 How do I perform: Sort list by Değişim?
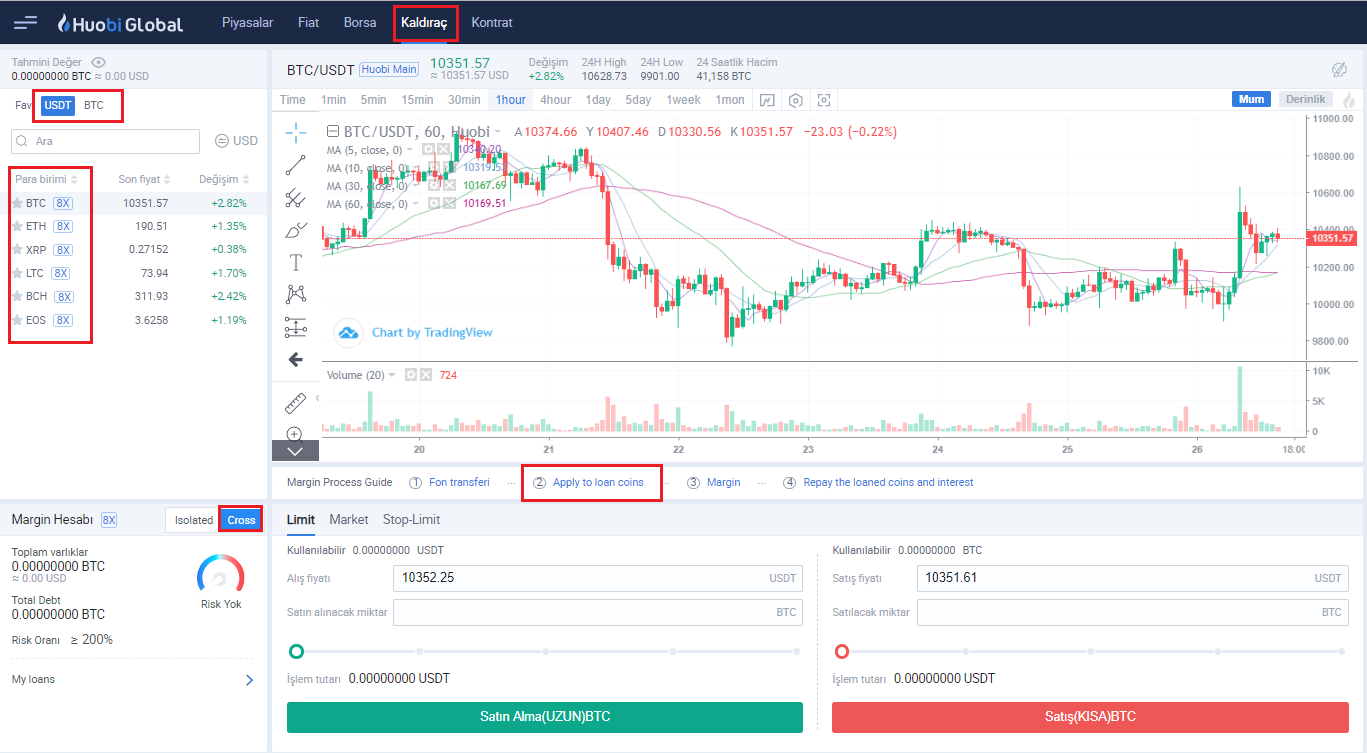pyautogui.click(x=224, y=179)
